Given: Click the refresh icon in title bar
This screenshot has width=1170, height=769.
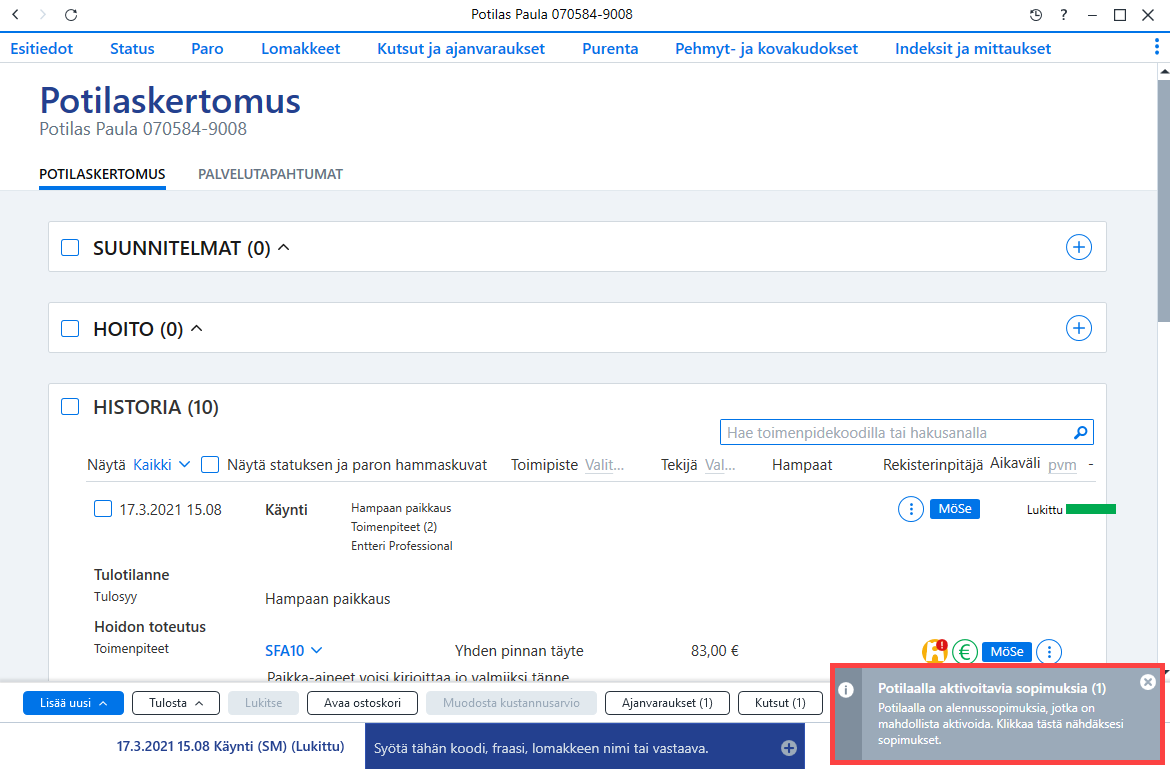Looking at the screenshot, I should [x=71, y=15].
